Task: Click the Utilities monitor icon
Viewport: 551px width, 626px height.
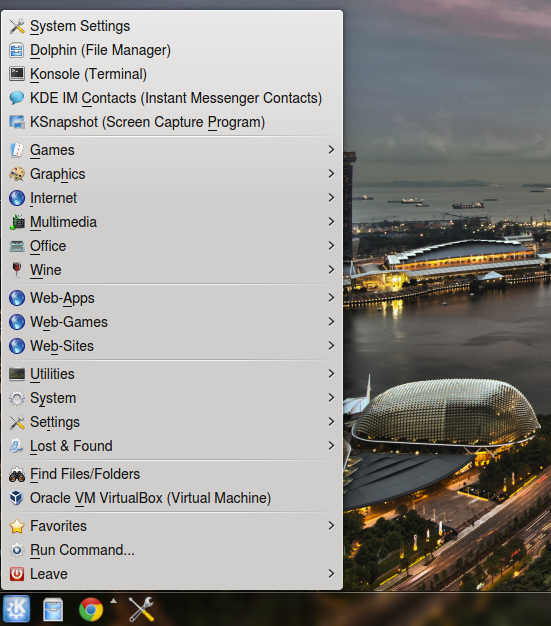Action: [x=17, y=374]
